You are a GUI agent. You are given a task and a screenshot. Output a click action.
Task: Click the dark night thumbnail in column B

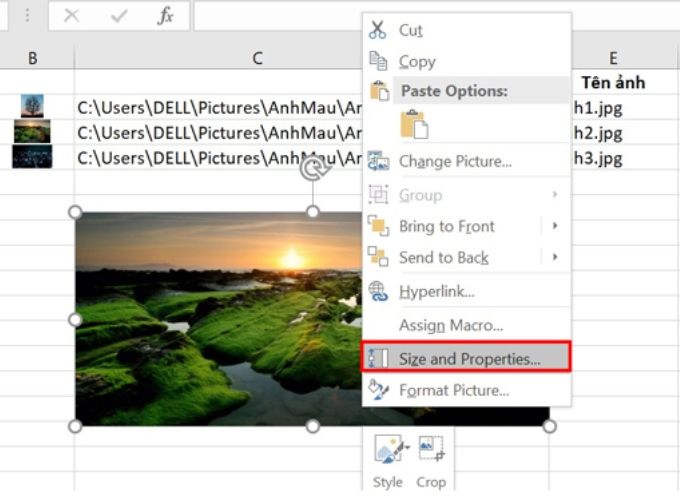tap(32, 157)
